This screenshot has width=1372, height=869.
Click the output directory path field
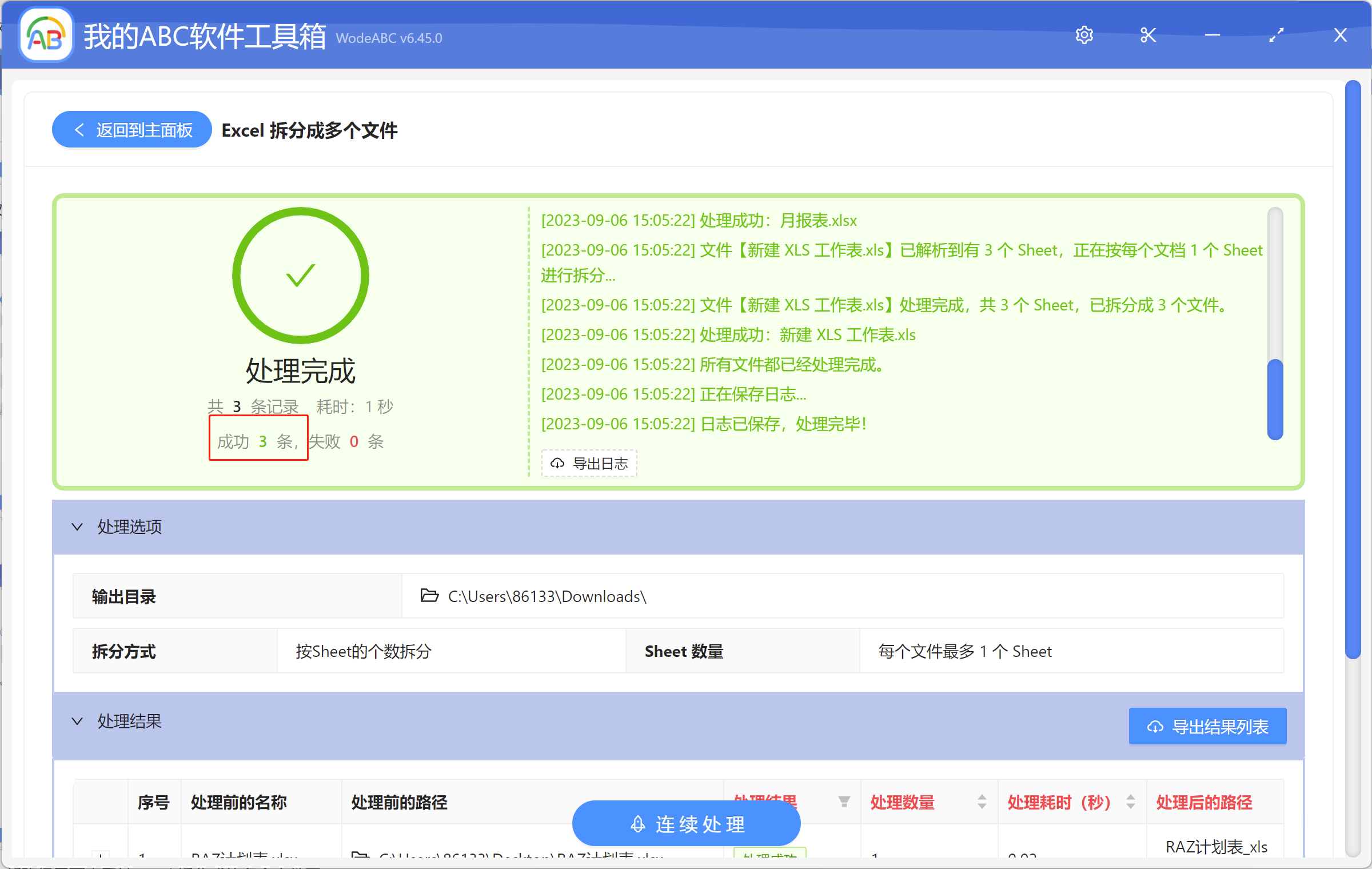(x=547, y=596)
